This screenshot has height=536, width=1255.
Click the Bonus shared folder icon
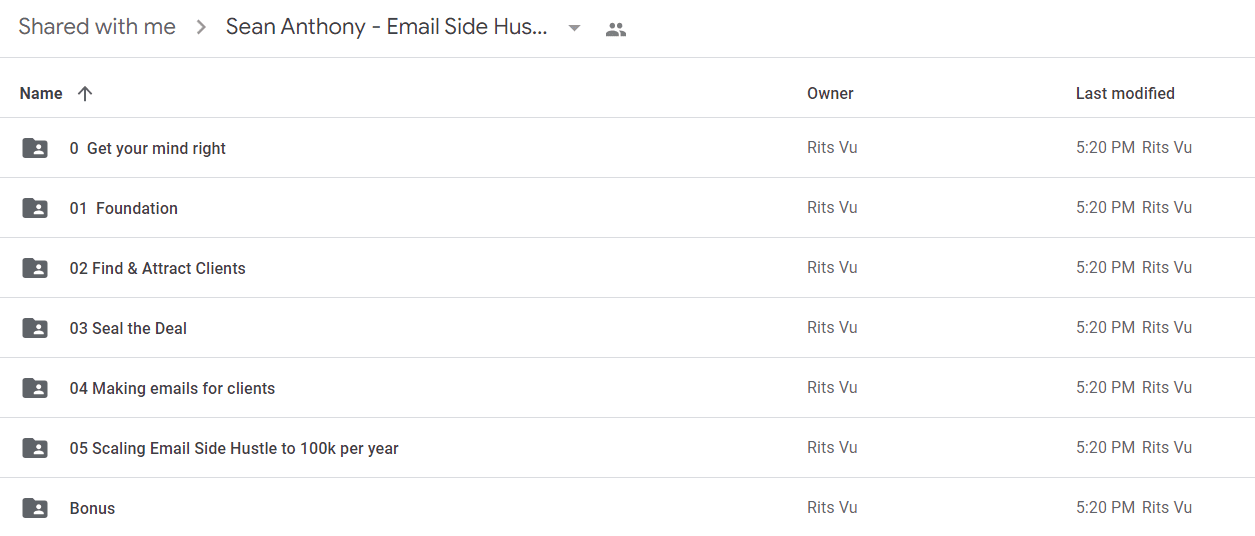click(x=35, y=508)
